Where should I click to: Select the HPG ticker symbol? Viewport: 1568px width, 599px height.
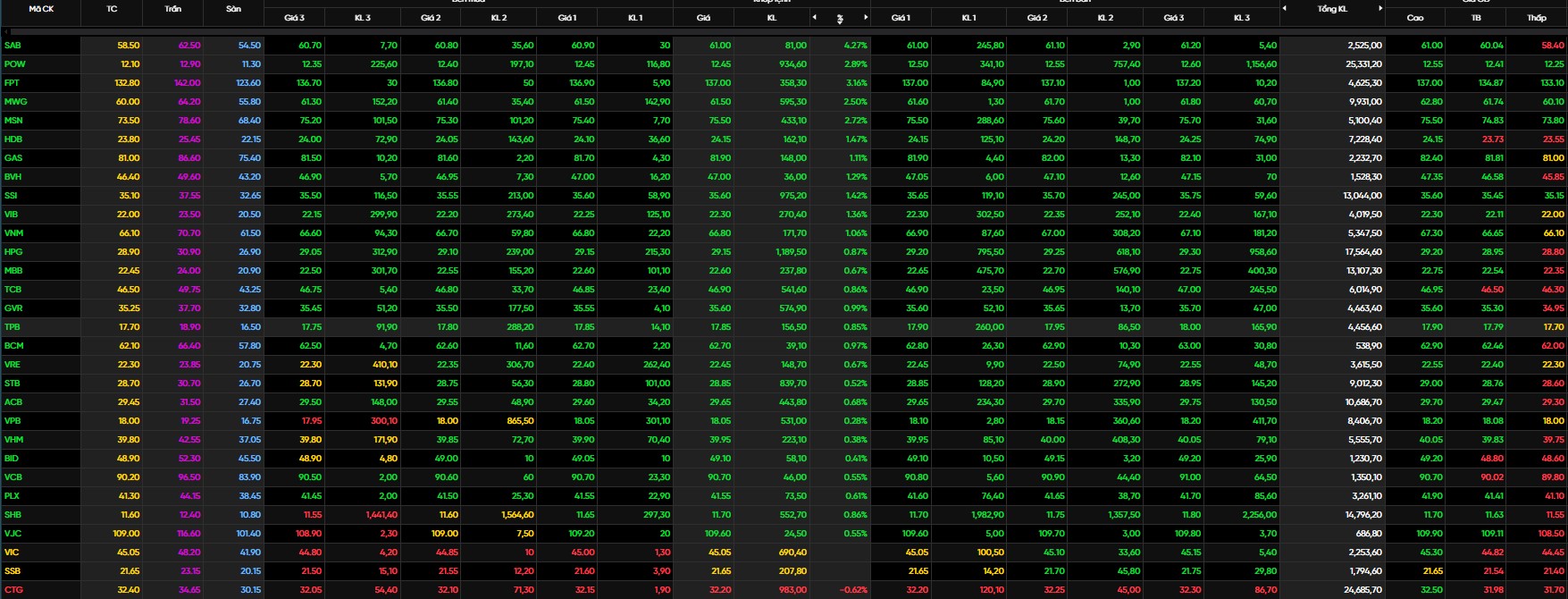(x=13, y=251)
